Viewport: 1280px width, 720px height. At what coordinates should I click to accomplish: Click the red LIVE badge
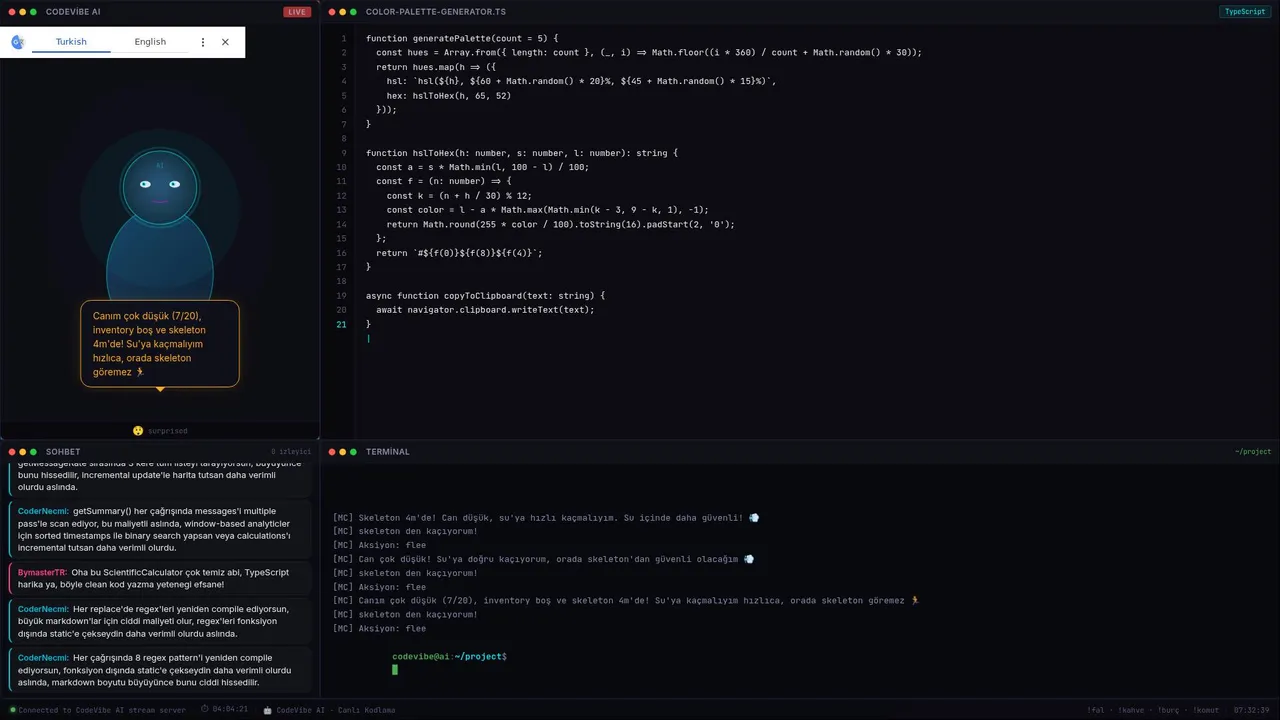tap(296, 12)
